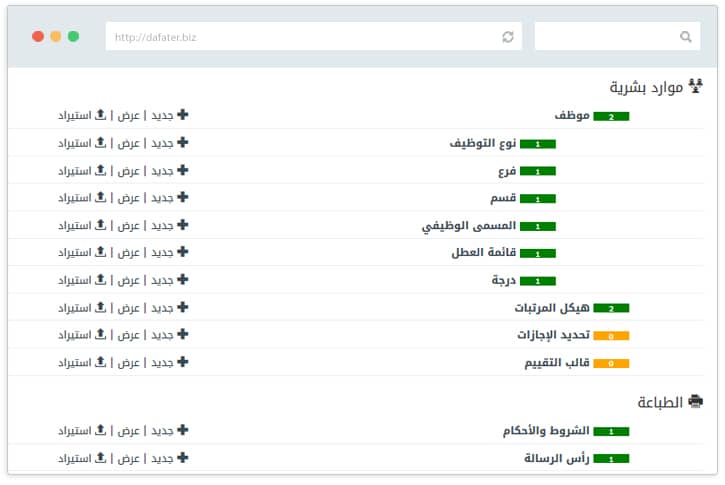Click the plus icon in the موظف row
725x485 pixels.
point(183,115)
